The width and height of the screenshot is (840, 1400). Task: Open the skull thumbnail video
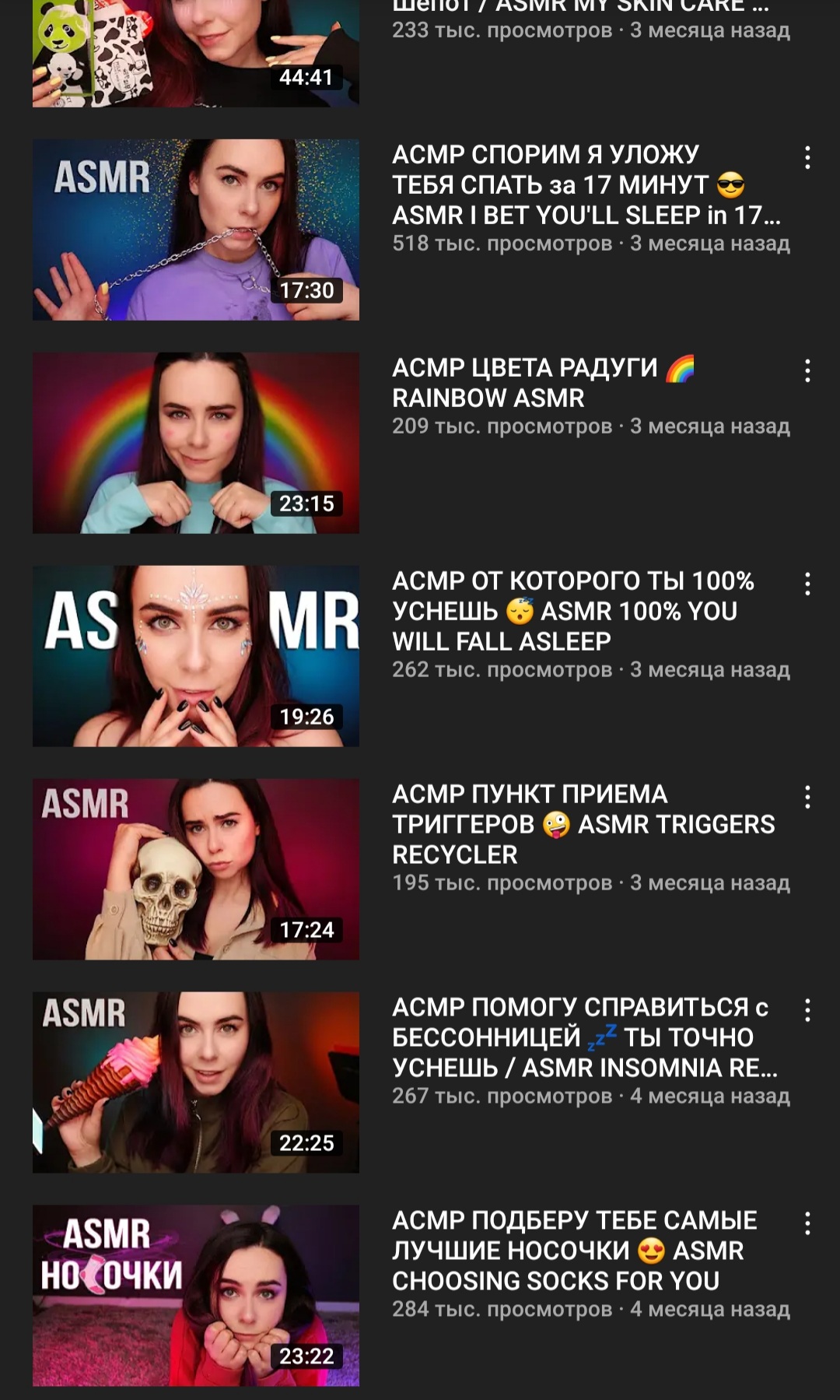tap(196, 869)
